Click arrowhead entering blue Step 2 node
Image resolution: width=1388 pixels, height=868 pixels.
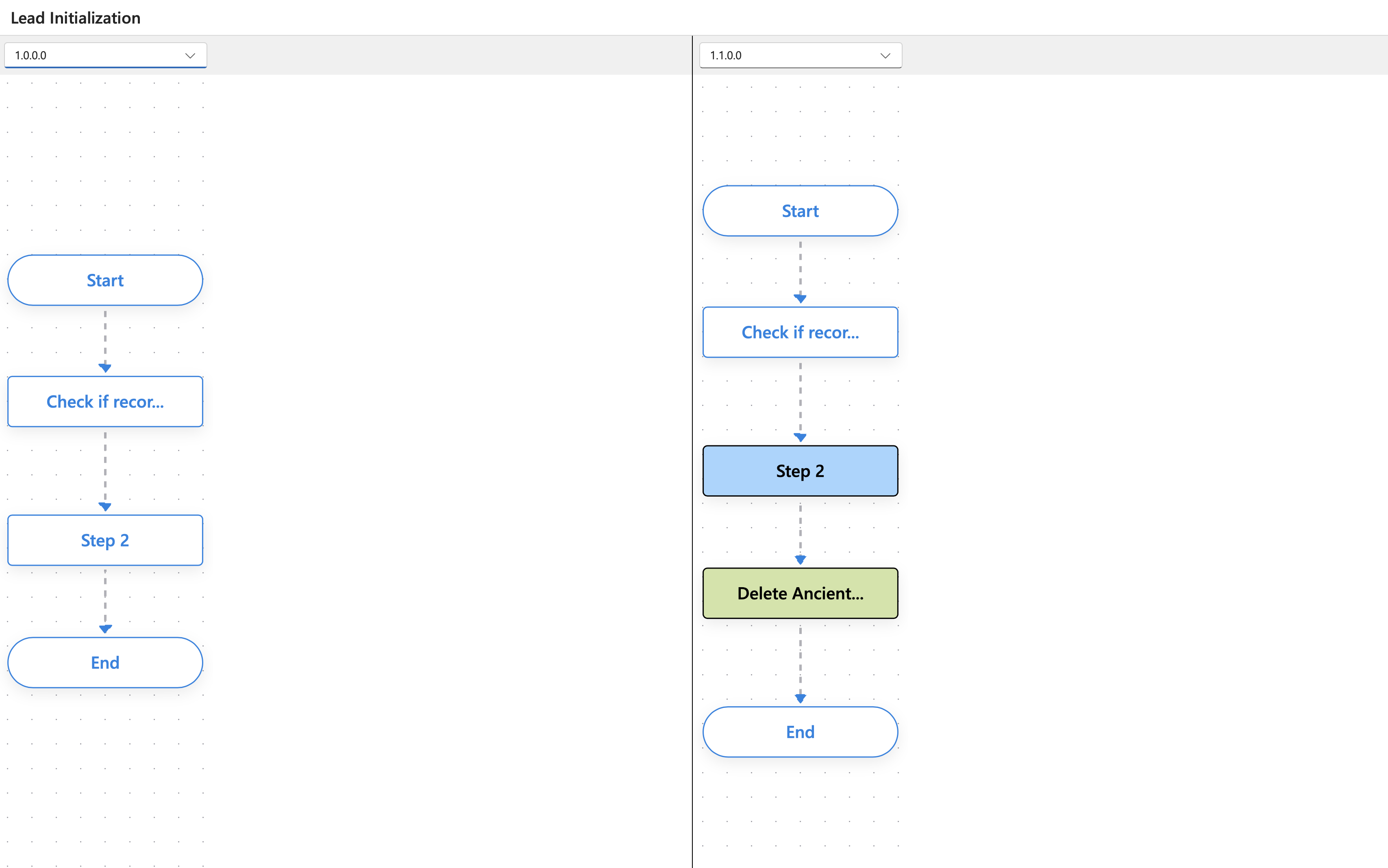[x=800, y=437]
